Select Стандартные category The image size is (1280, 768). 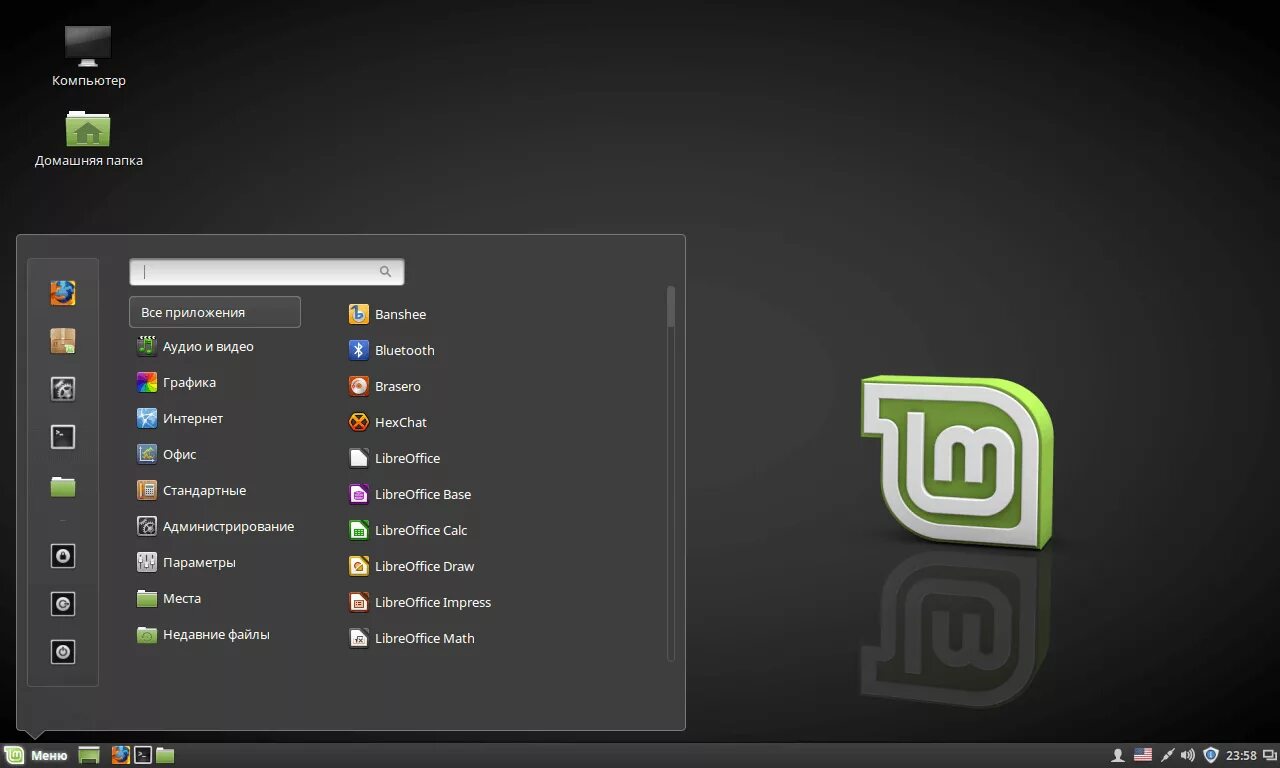click(191, 490)
